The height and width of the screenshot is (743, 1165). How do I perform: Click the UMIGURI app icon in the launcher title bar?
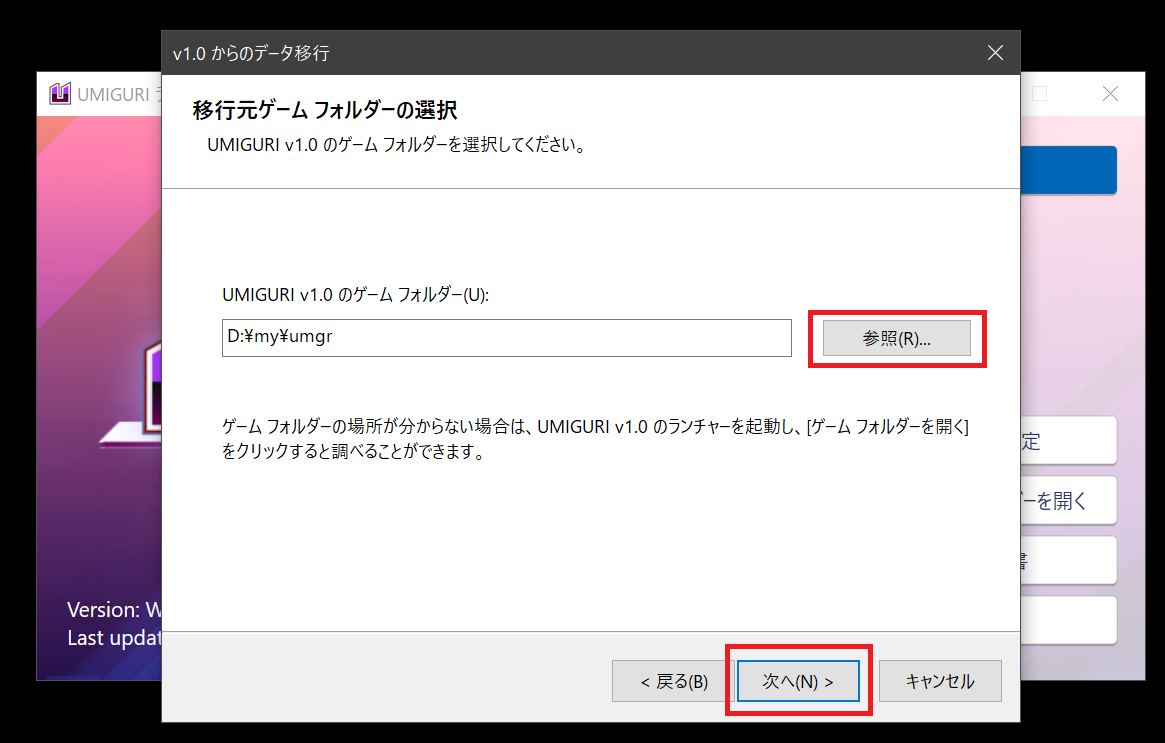(60, 94)
